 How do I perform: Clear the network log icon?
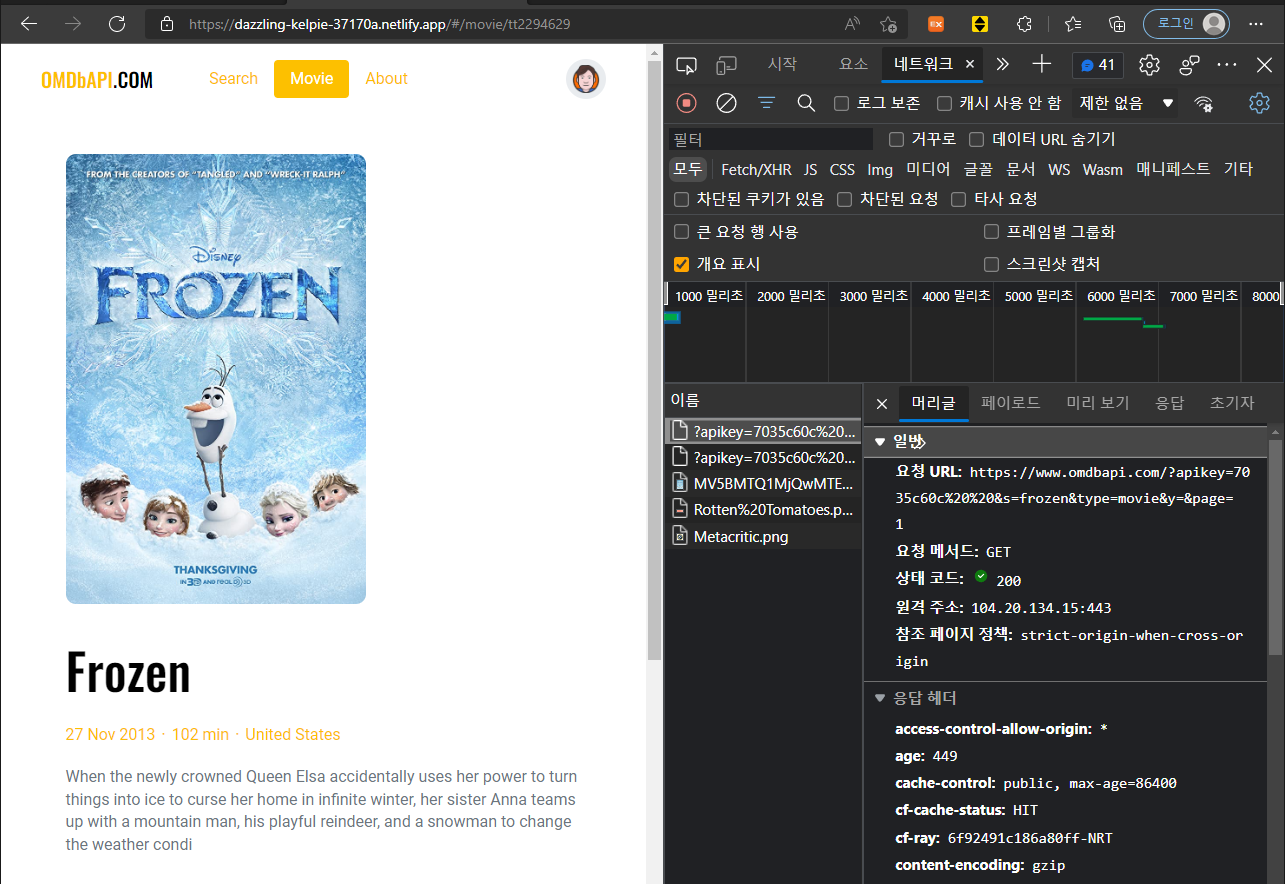(x=727, y=103)
